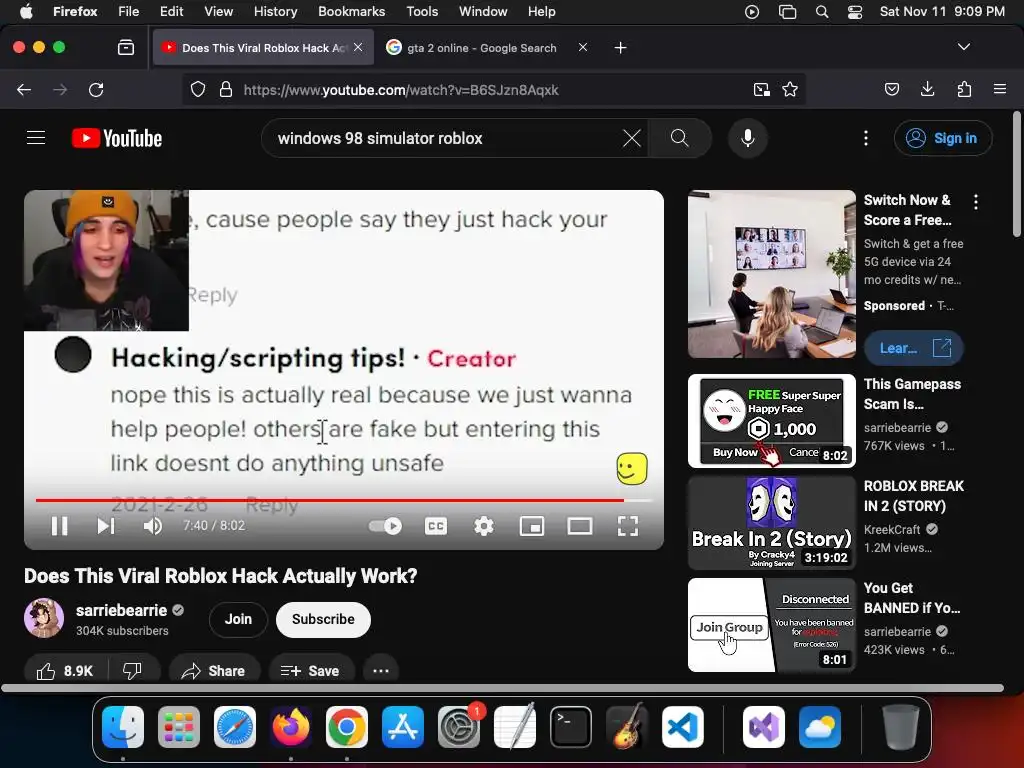The image size is (1024, 768).
Task: Open the Save to Pocket icon
Action: point(891,89)
